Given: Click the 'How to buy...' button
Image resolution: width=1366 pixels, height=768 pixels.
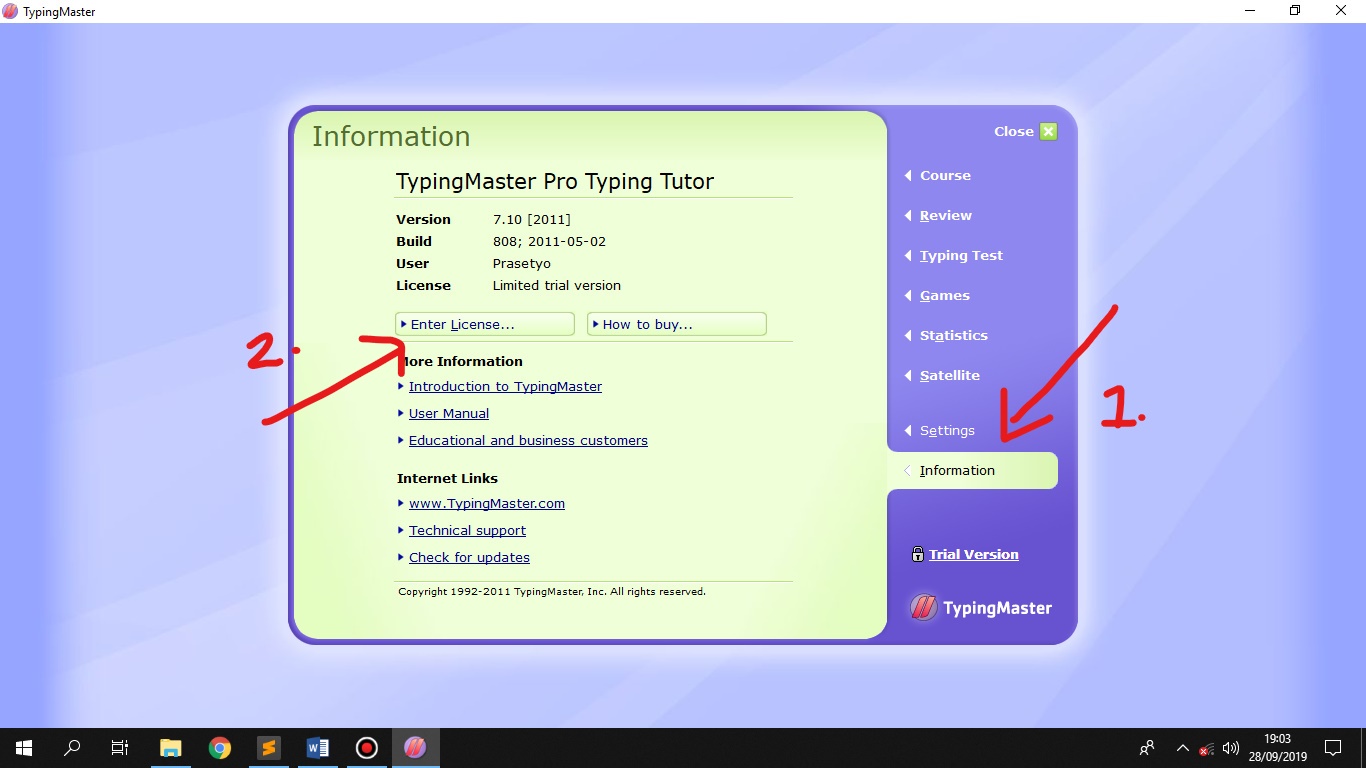Looking at the screenshot, I should [x=676, y=323].
